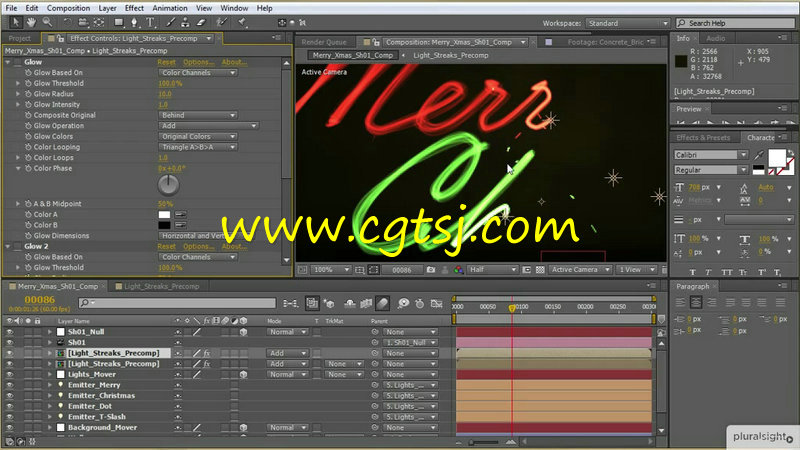The width and height of the screenshot is (800, 450).
Task: Open the timeline graph editor icon
Action: [436, 304]
